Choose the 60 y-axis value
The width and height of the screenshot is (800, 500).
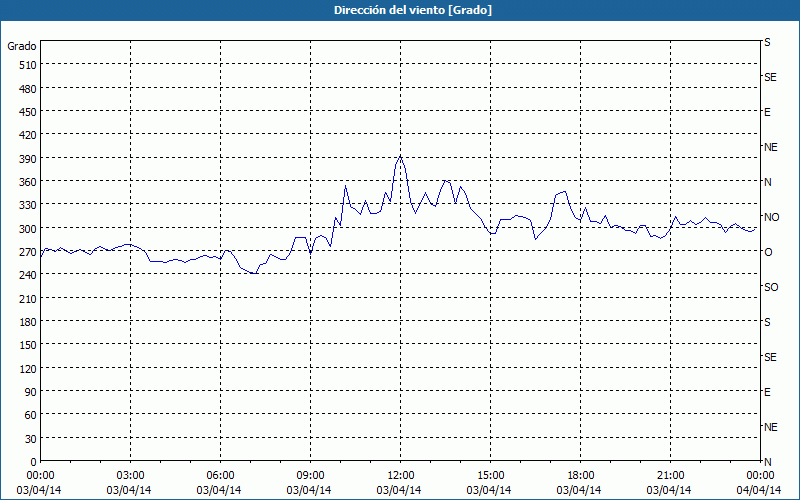(31, 415)
